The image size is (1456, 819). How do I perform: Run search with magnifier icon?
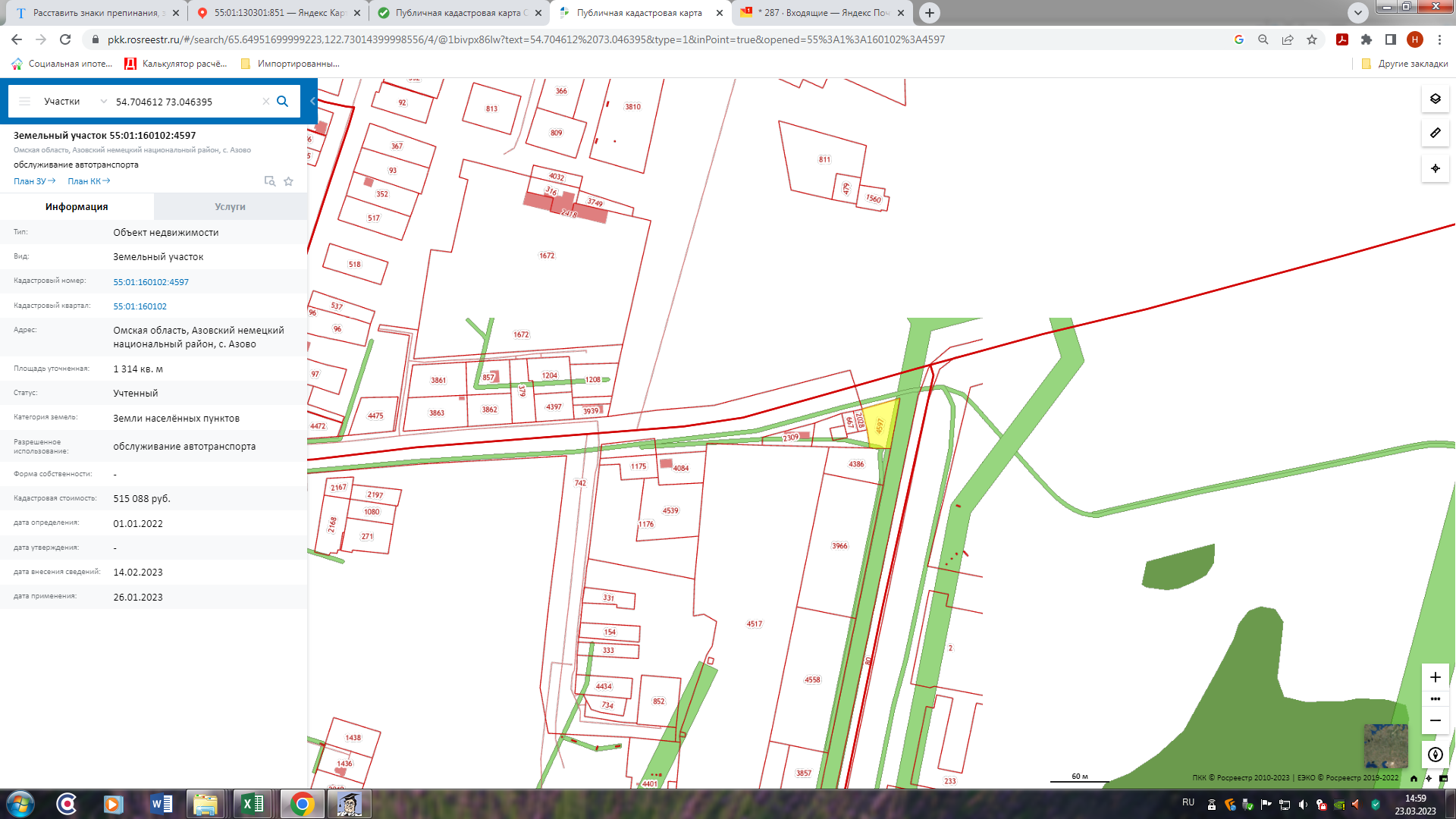click(282, 102)
